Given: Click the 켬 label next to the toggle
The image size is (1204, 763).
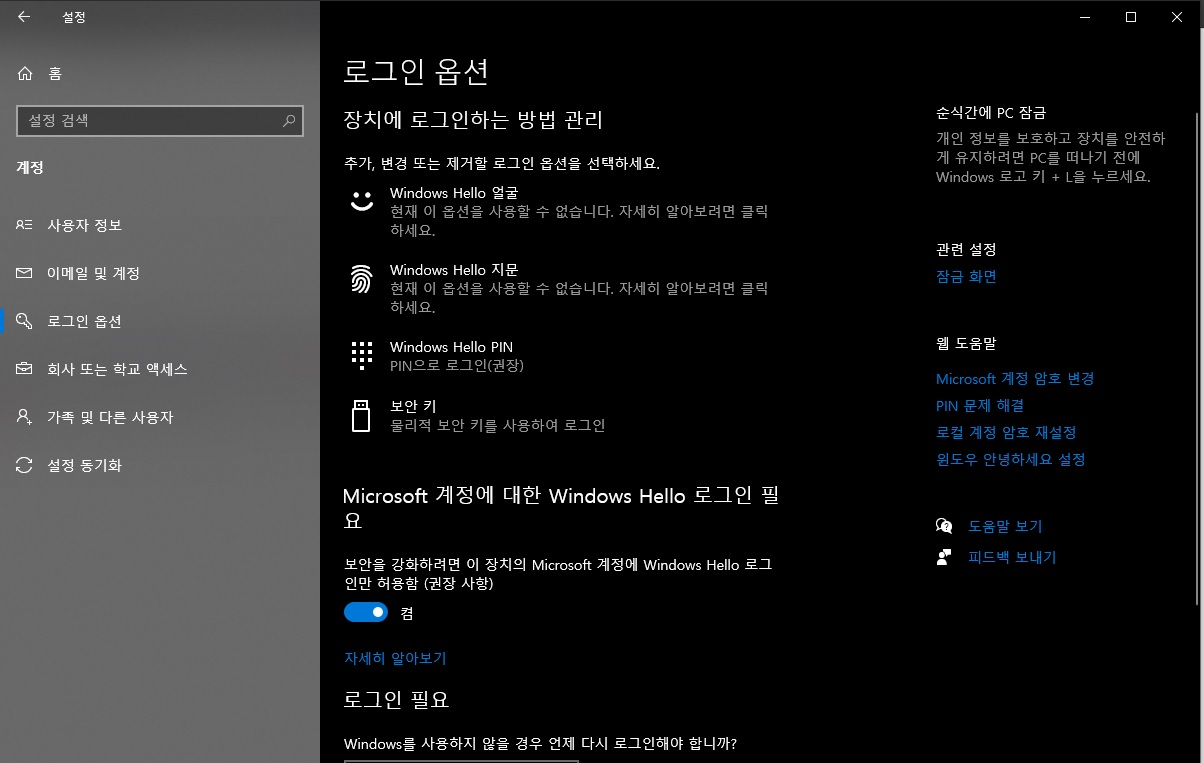Looking at the screenshot, I should pos(406,613).
